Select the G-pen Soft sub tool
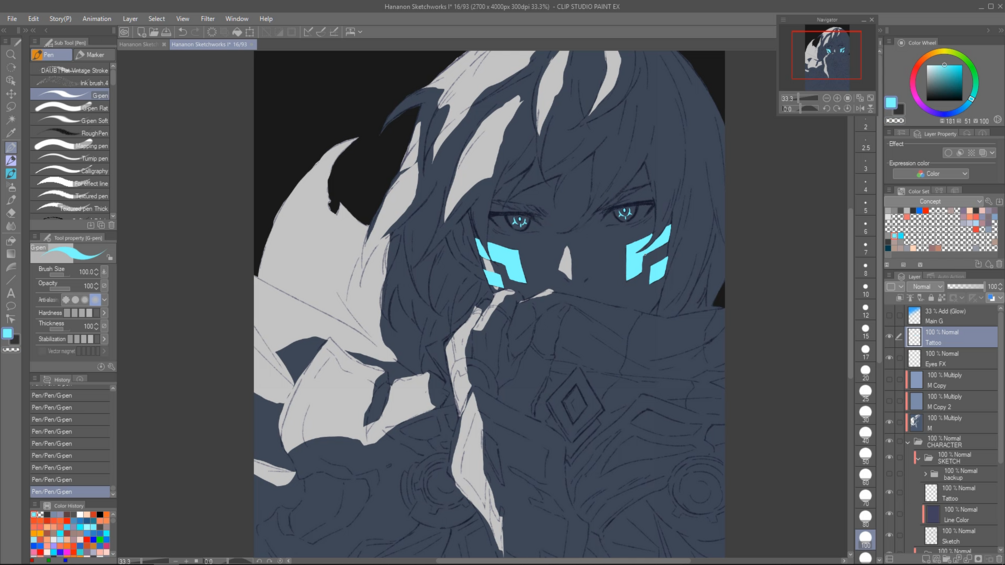 (70, 120)
